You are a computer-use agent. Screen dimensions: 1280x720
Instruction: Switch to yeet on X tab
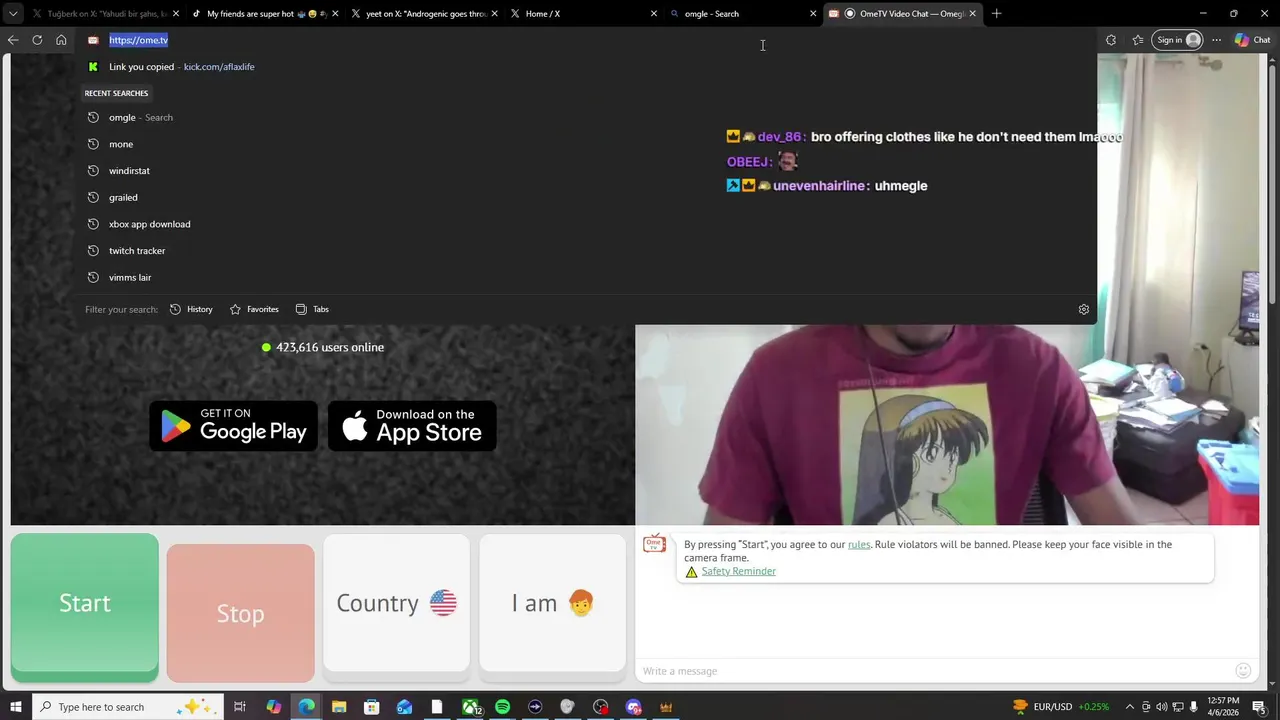coord(425,14)
